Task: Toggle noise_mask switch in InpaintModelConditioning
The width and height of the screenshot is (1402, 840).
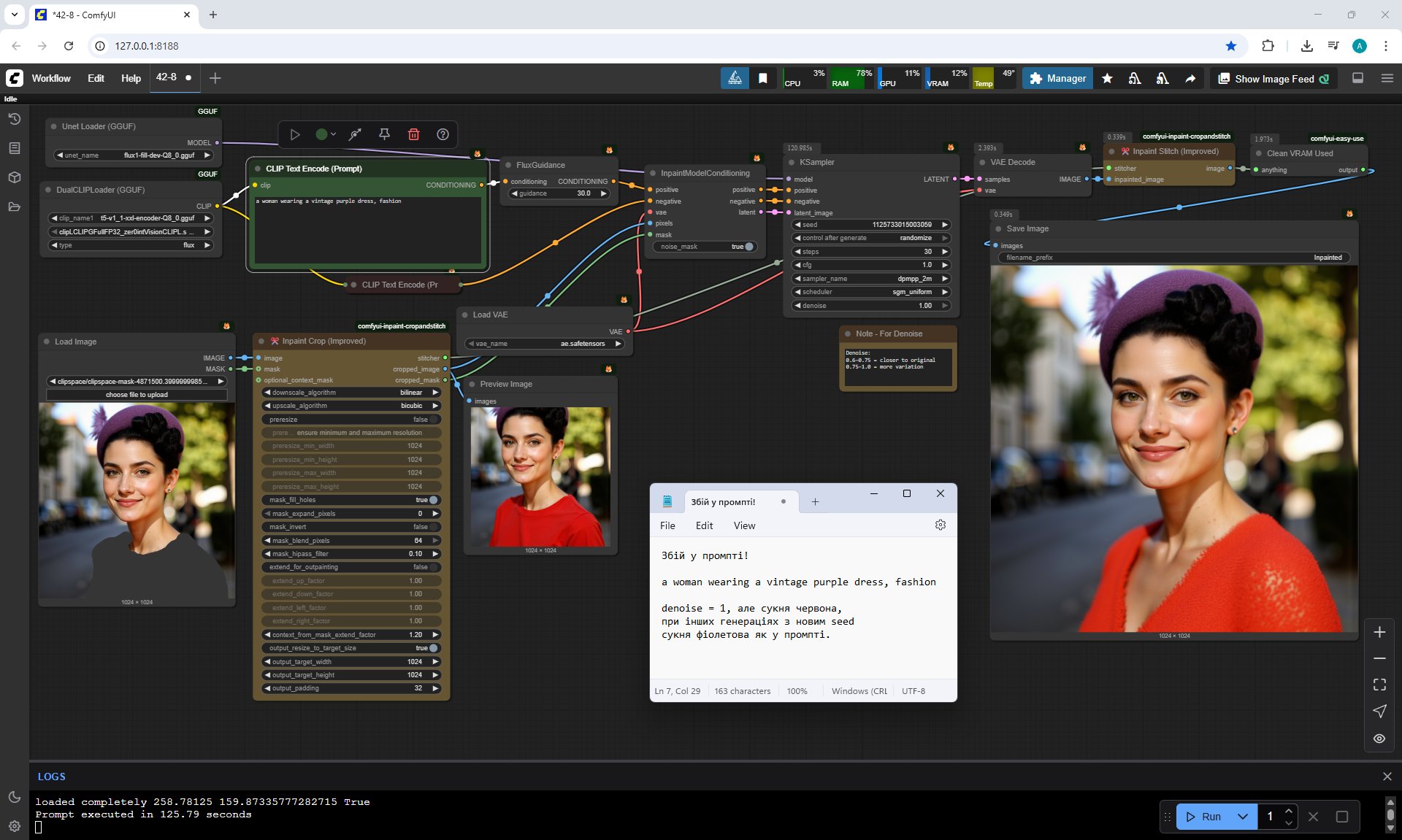Action: coord(748,247)
